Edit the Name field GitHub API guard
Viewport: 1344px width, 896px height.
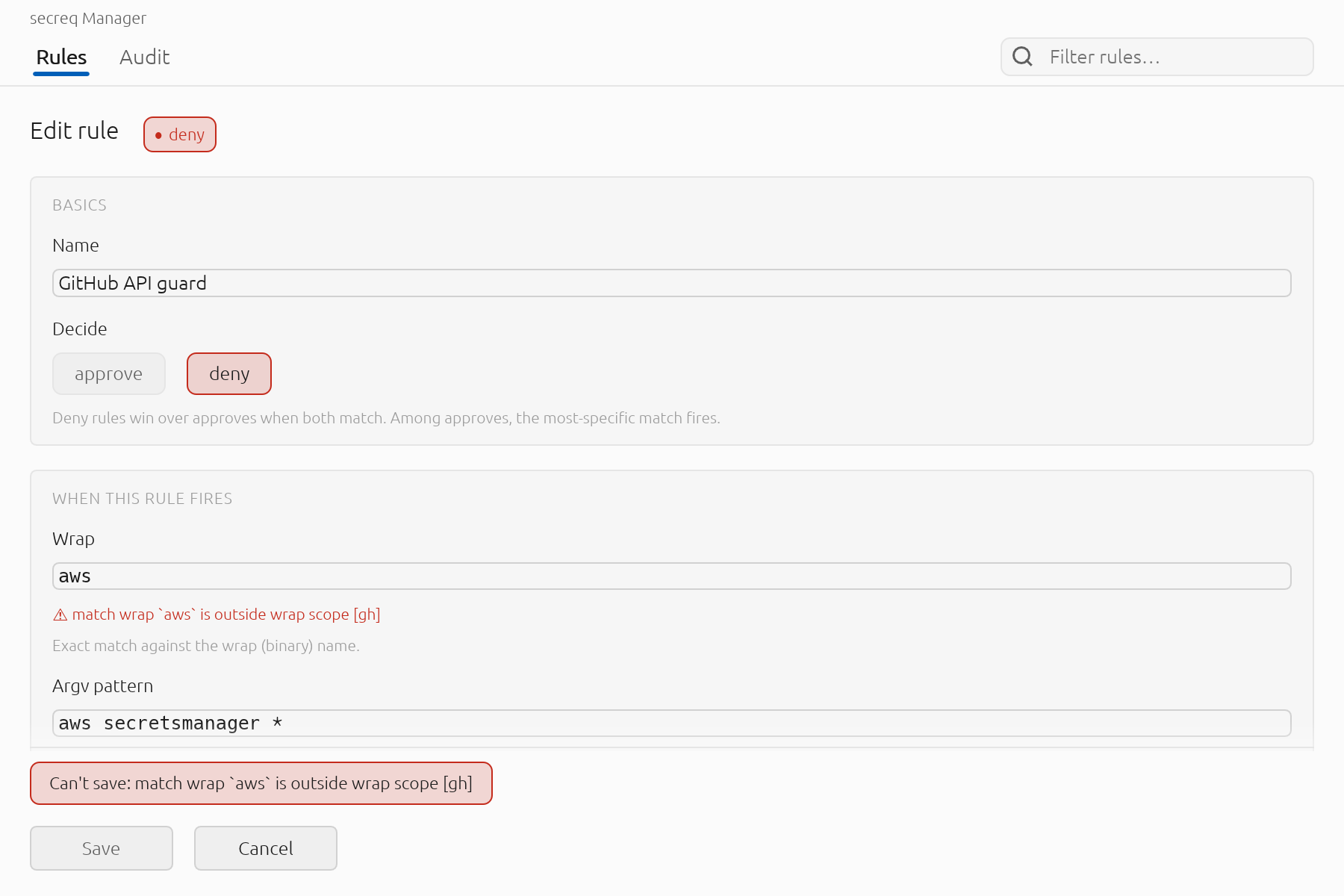click(x=672, y=283)
